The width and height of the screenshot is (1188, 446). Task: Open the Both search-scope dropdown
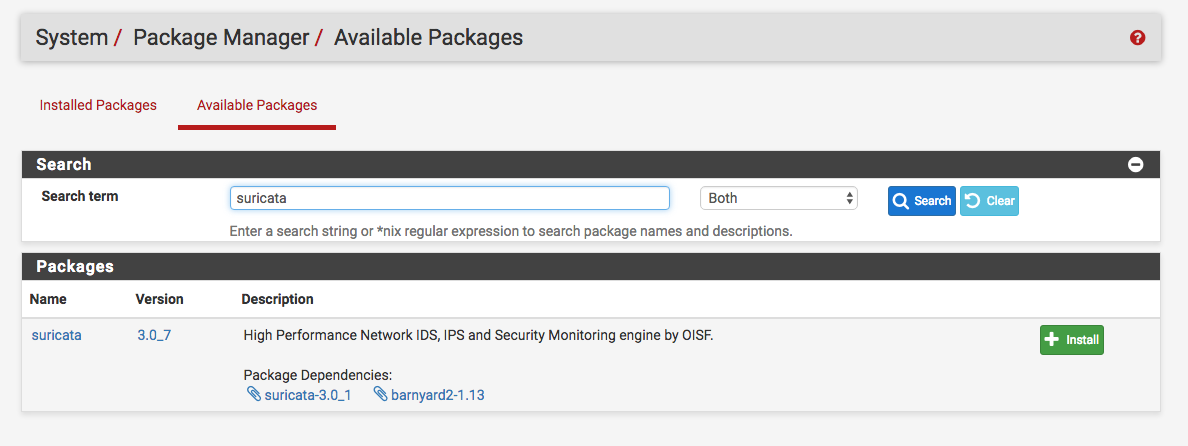778,198
